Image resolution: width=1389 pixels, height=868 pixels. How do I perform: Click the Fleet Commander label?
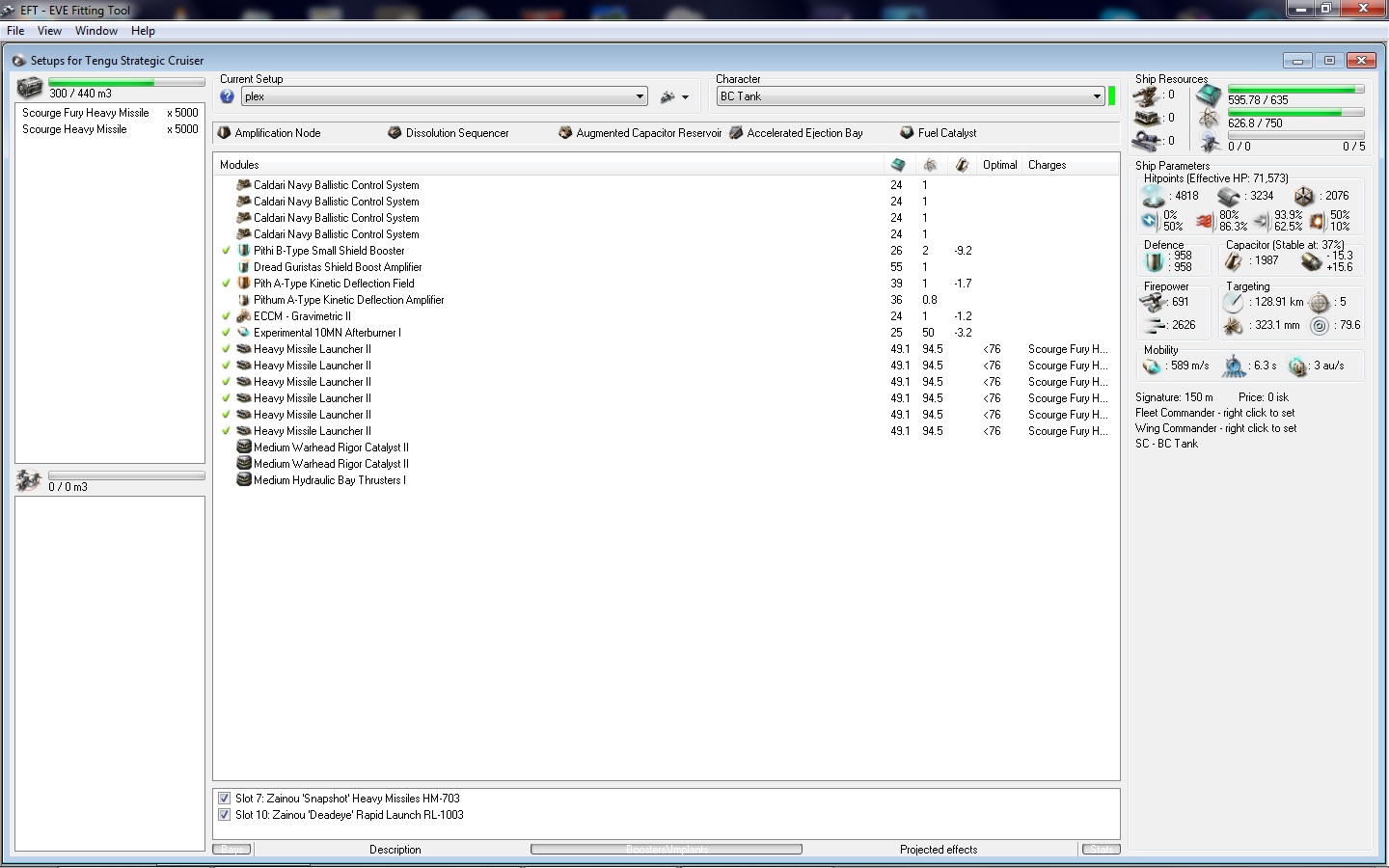click(x=1215, y=413)
